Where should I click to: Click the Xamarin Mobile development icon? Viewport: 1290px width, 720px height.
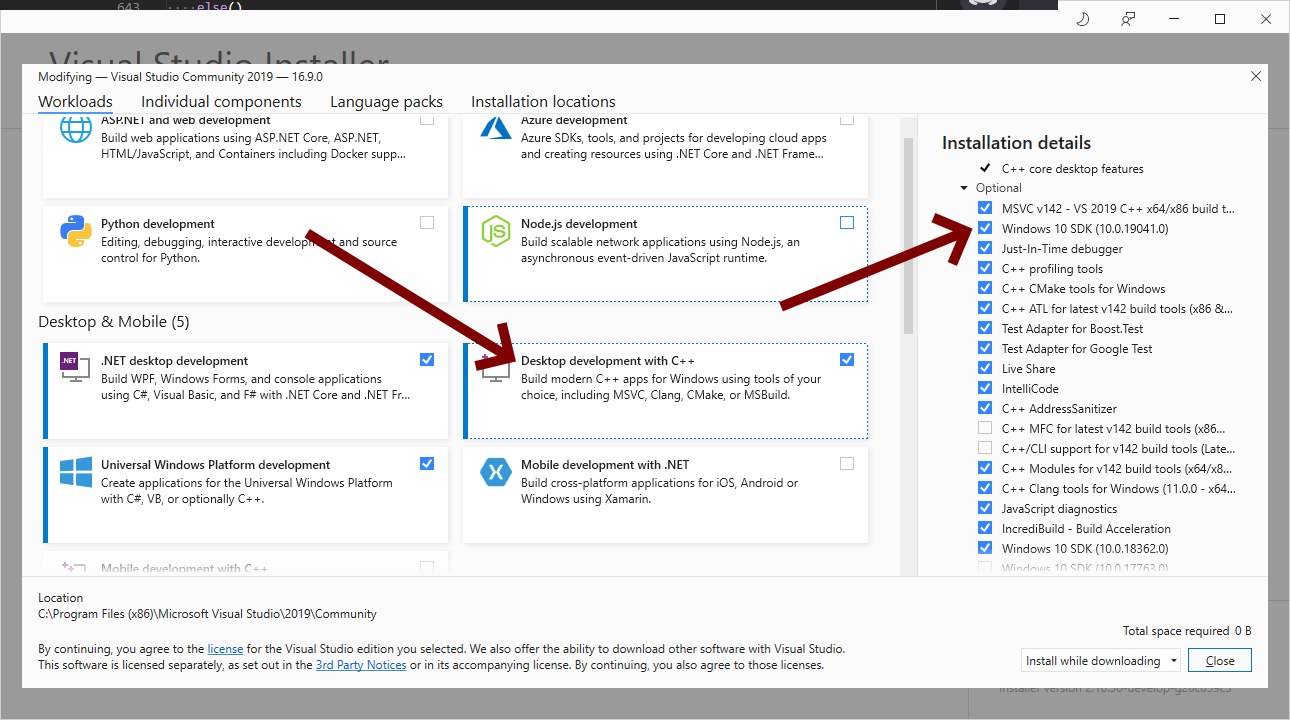coord(496,472)
